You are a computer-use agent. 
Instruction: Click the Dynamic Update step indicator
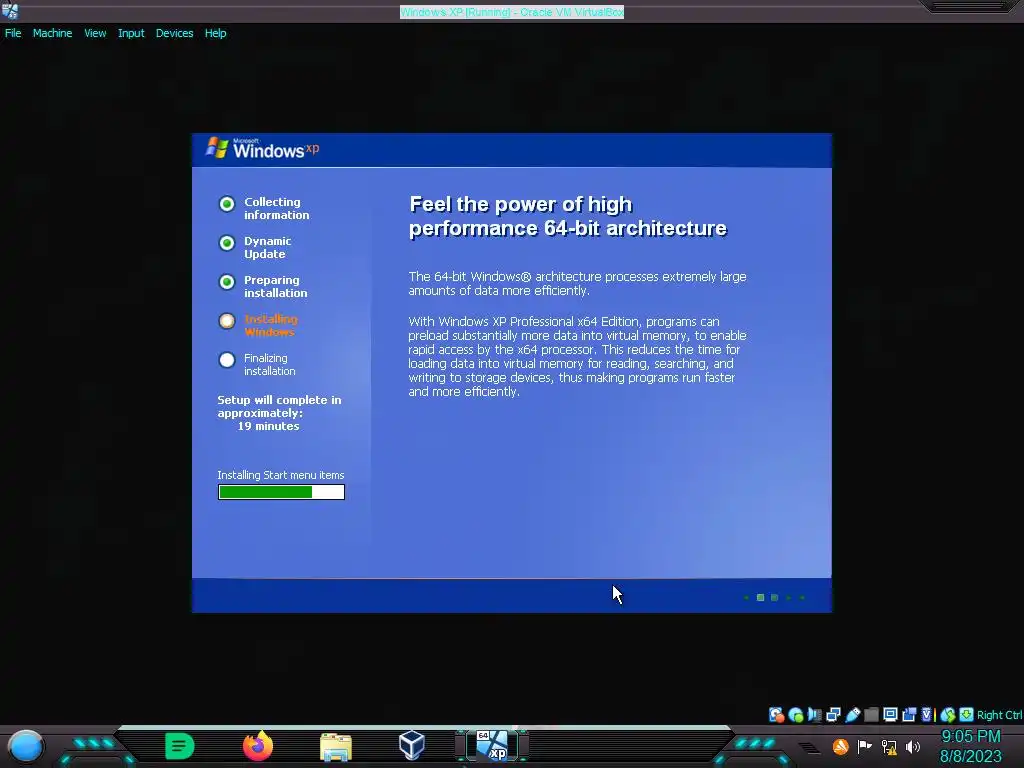click(x=227, y=243)
